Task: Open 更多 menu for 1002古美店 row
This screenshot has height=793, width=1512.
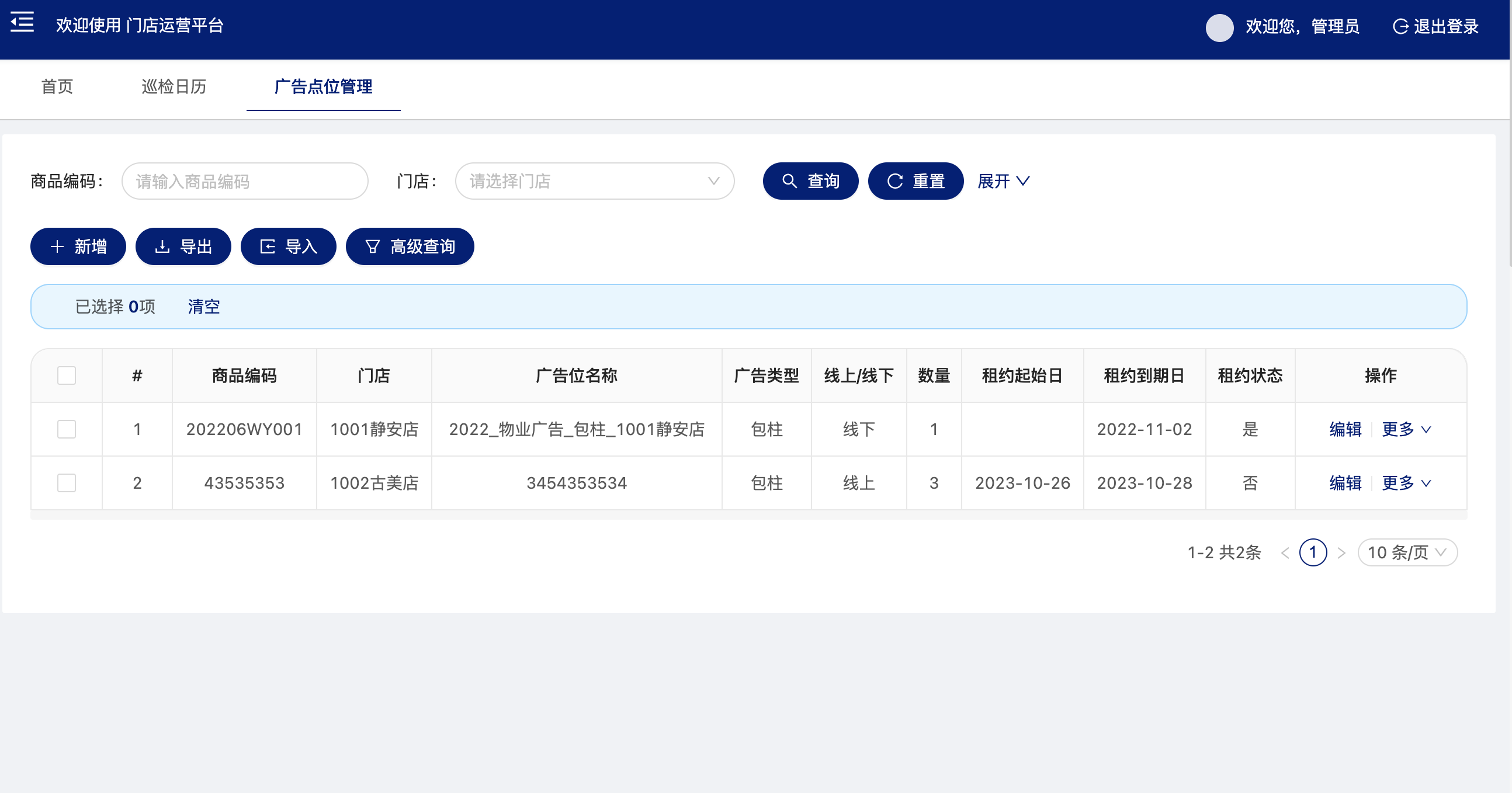Action: 1406,484
